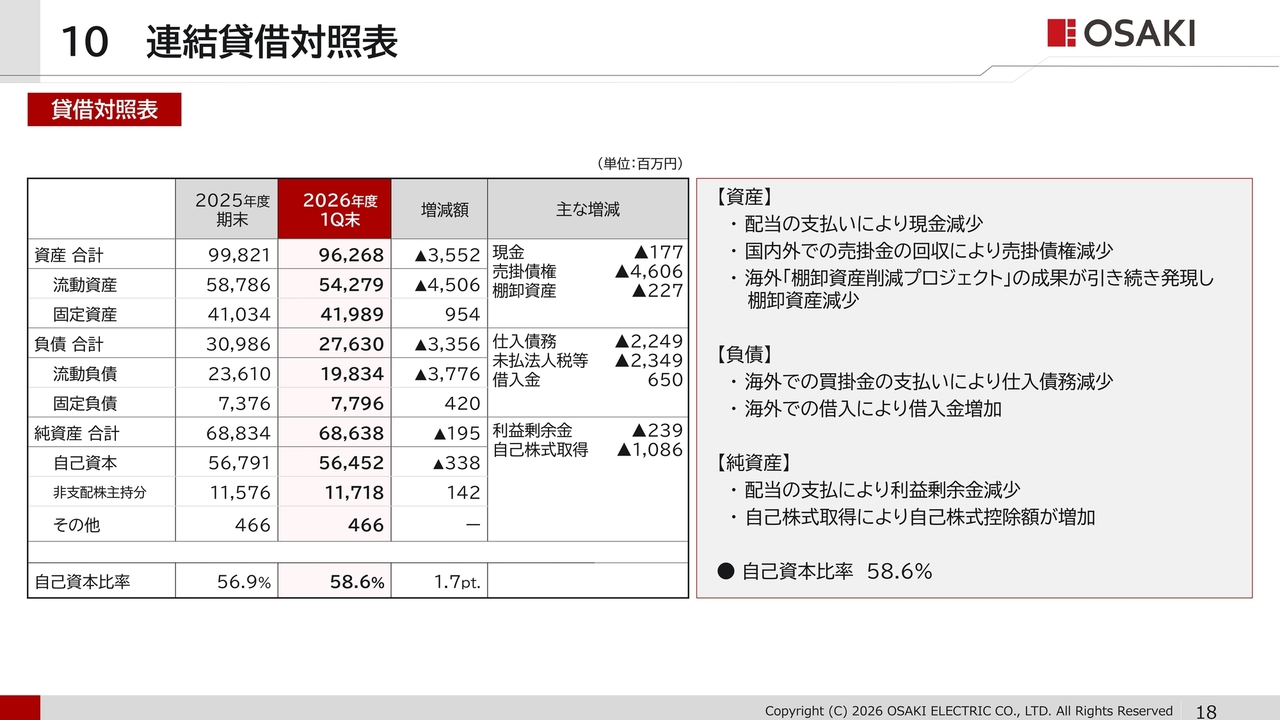Viewport: 1280px width, 720px height.
Task: Select current liabilities value 19,834
Action: click(x=351, y=374)
